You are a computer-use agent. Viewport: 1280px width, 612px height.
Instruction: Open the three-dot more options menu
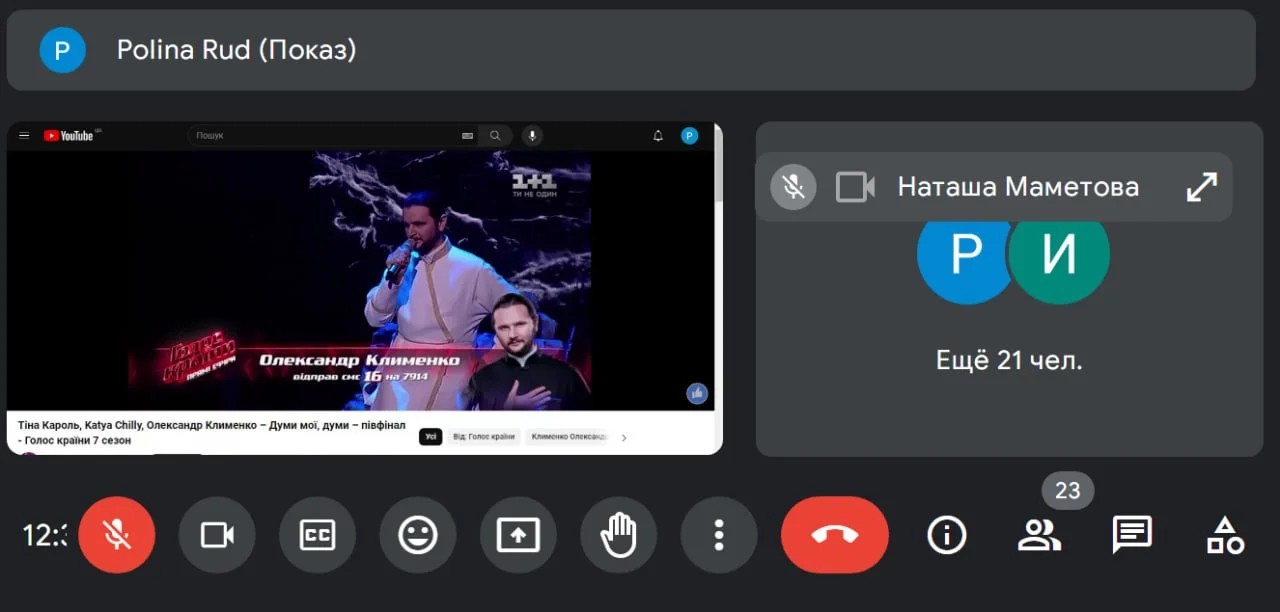pyautogui.click(x=719, y=535)
